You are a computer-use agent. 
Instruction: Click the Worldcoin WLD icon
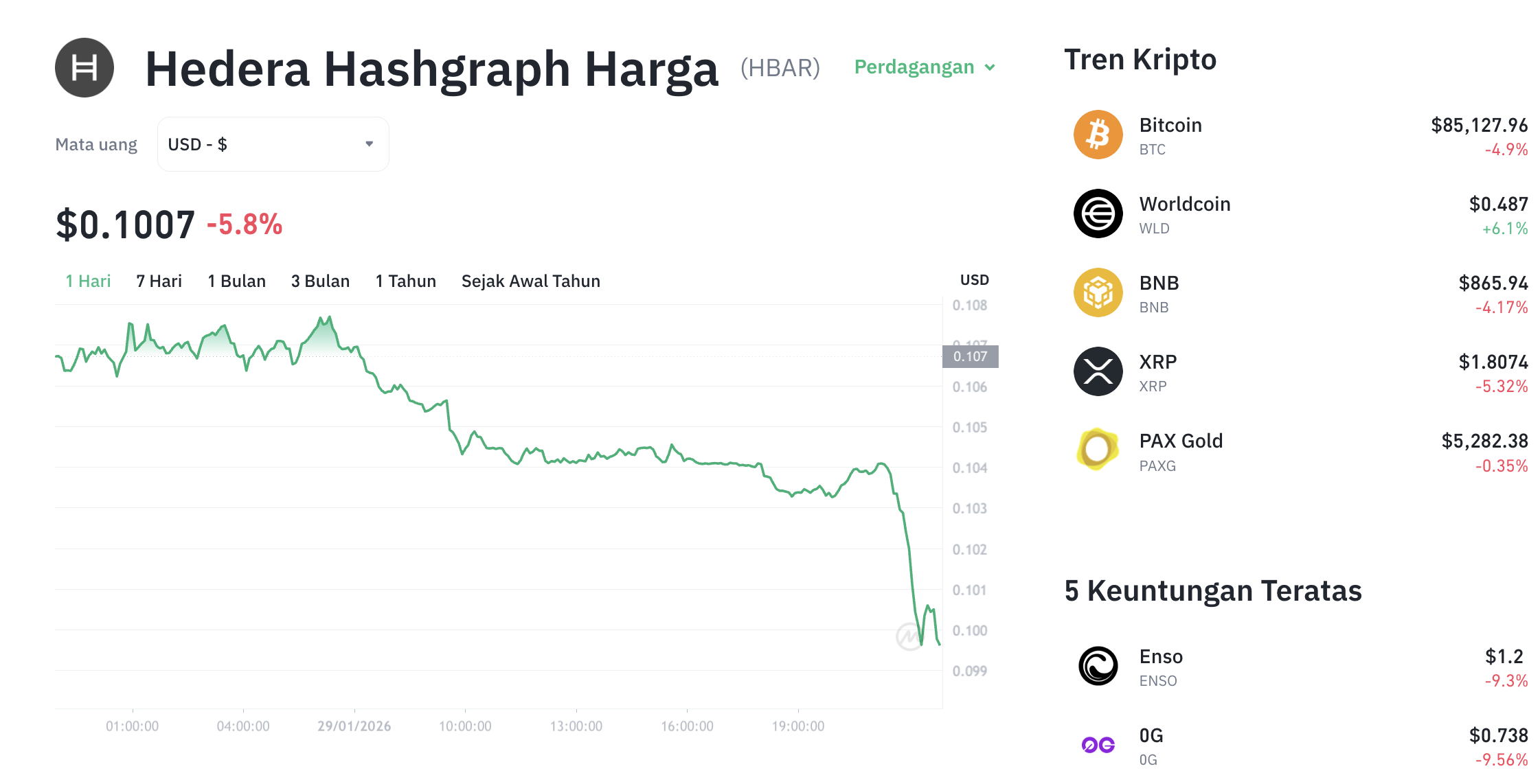click(x=1098, y=213)
